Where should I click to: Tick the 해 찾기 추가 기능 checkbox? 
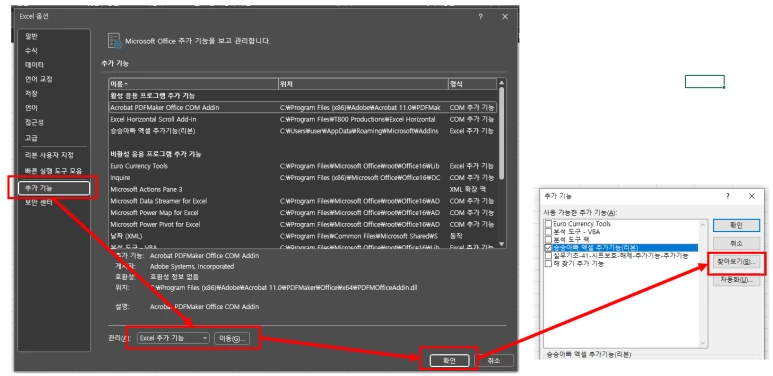click(x=548, y=264)
